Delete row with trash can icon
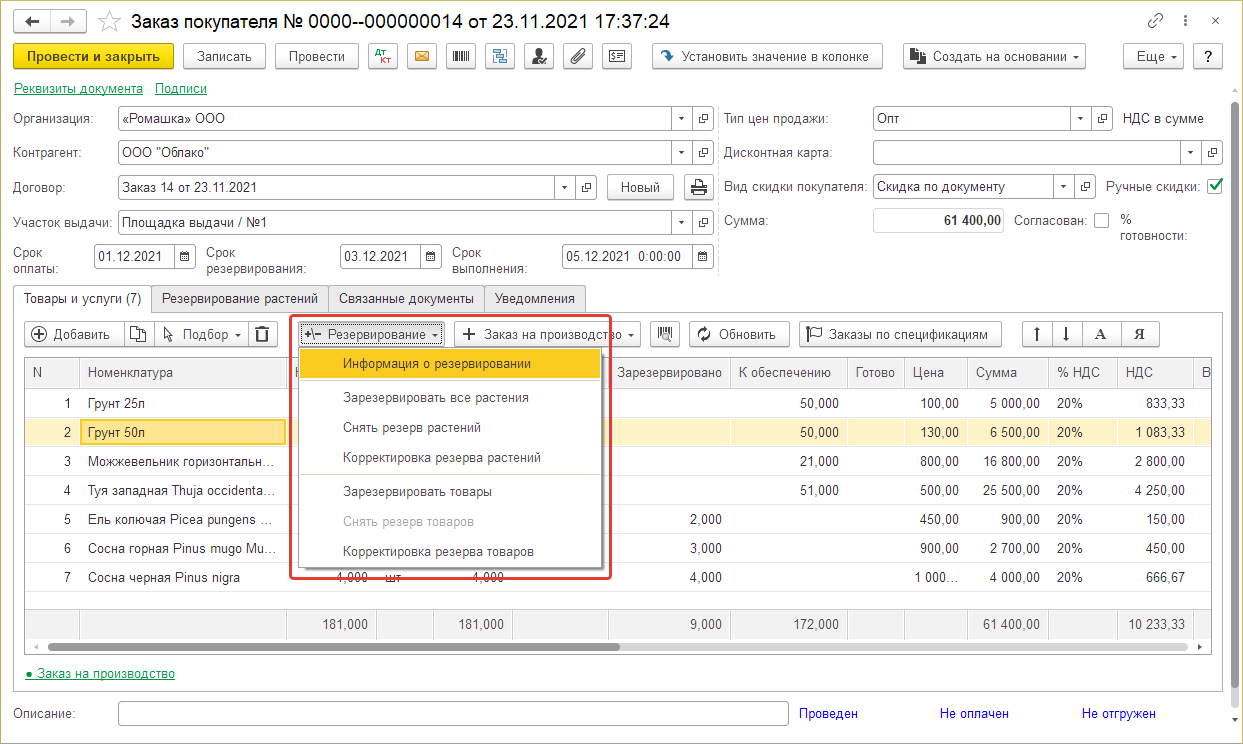Screen dimensions: 1243x744 pos(261,334)
